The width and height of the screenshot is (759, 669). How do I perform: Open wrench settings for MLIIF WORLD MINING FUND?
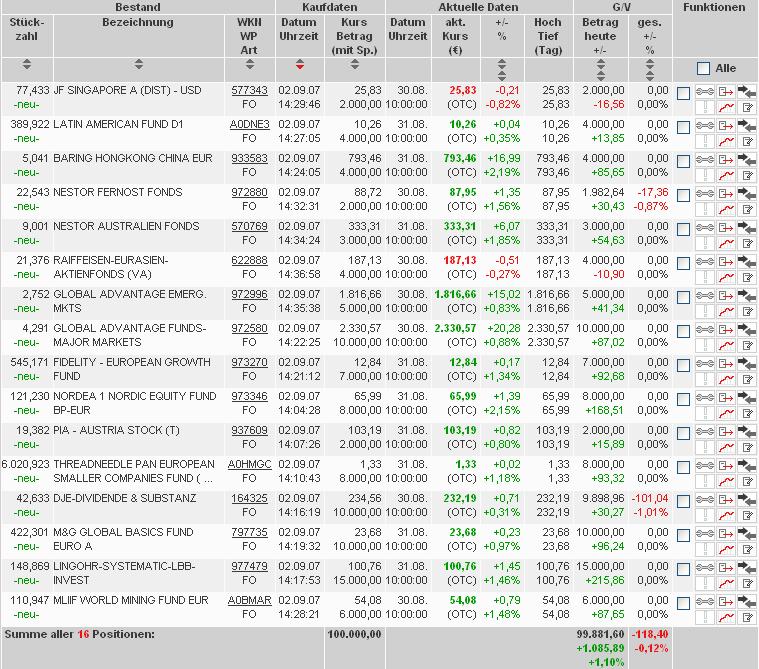coord(705,601)
